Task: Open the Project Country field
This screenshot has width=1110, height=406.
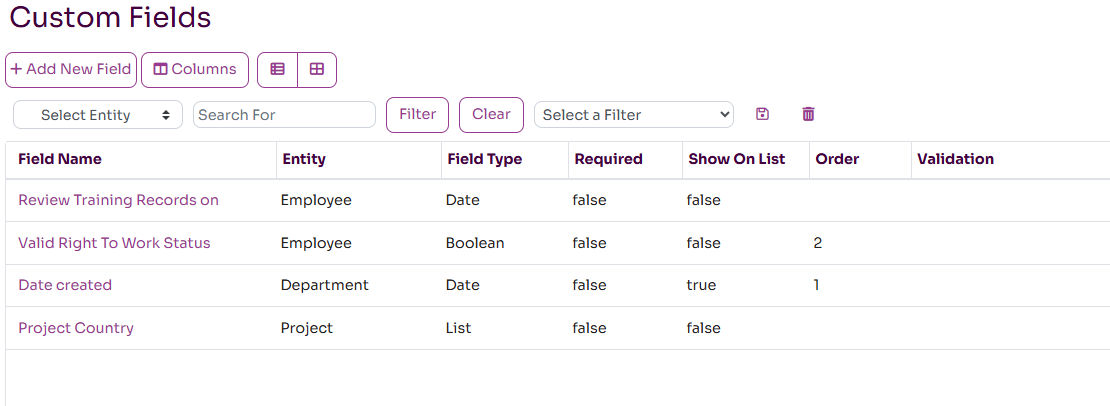Action: 76,328
